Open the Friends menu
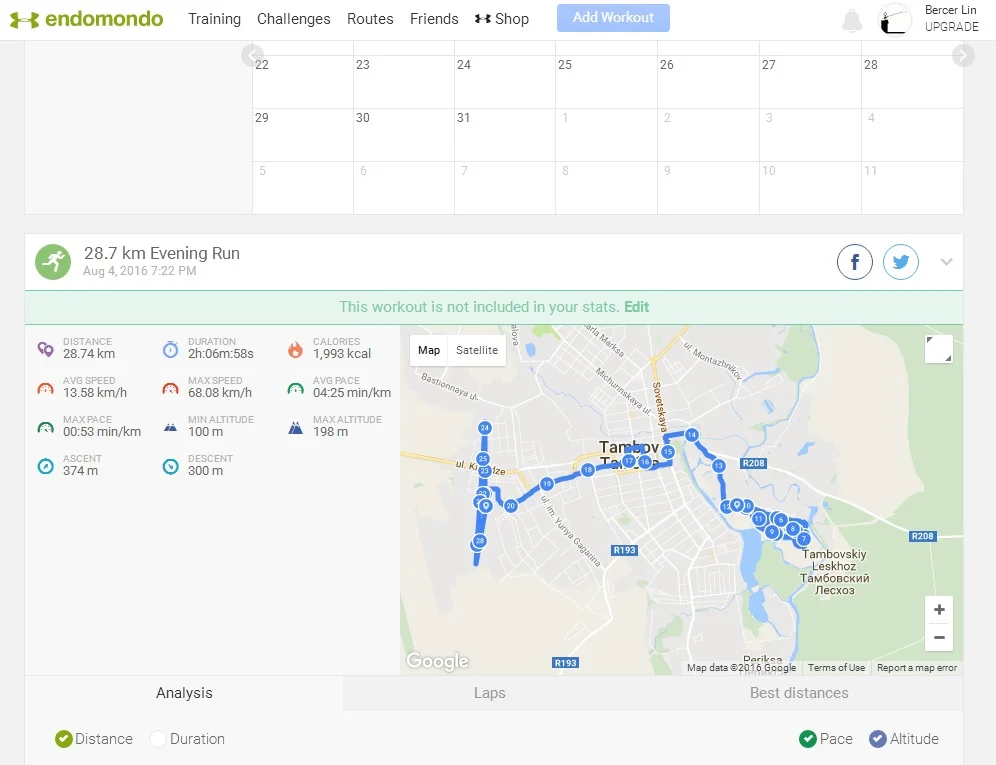 [434, 19]
